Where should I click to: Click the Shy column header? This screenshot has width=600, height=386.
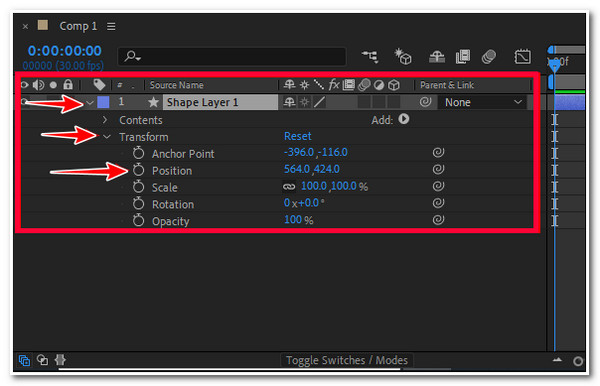(x=289, y=85)
